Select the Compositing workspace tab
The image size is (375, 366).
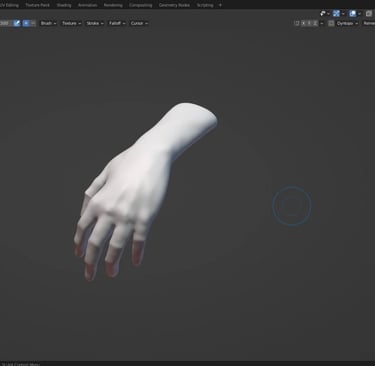pyautogui.click(x=140, y=5)
